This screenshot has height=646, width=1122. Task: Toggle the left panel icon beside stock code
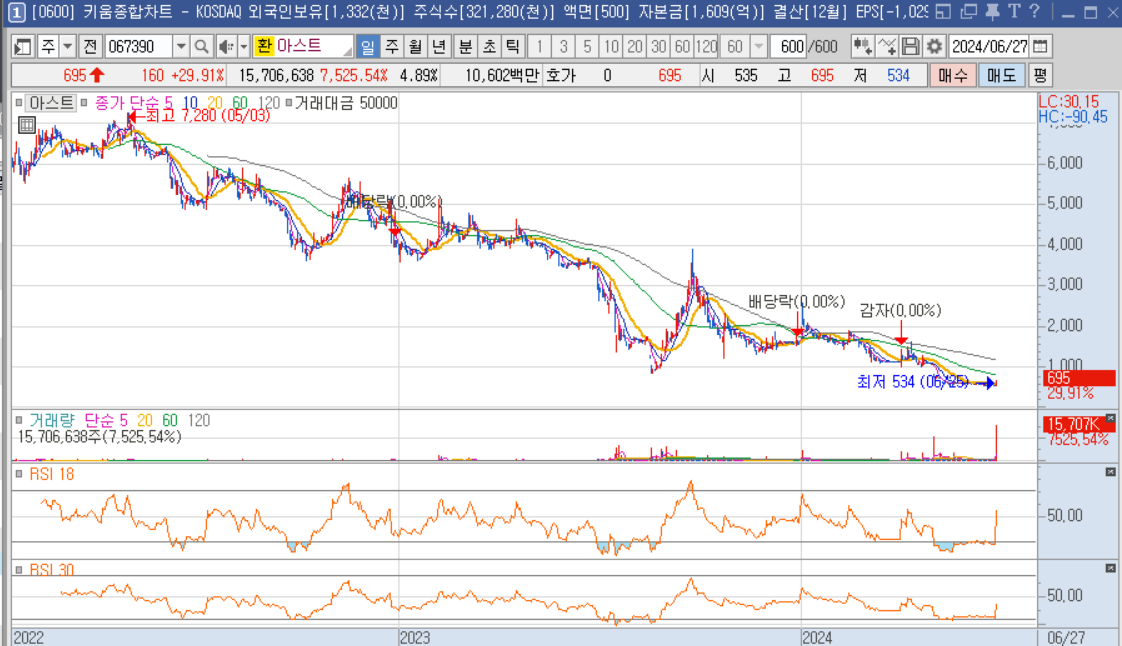(x=22, y=47)
